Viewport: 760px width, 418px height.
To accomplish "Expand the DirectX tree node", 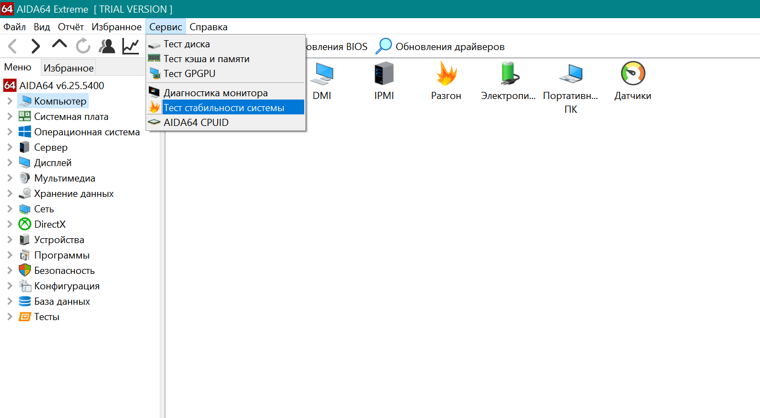I will pyautogui.click(x=10, y=224).
